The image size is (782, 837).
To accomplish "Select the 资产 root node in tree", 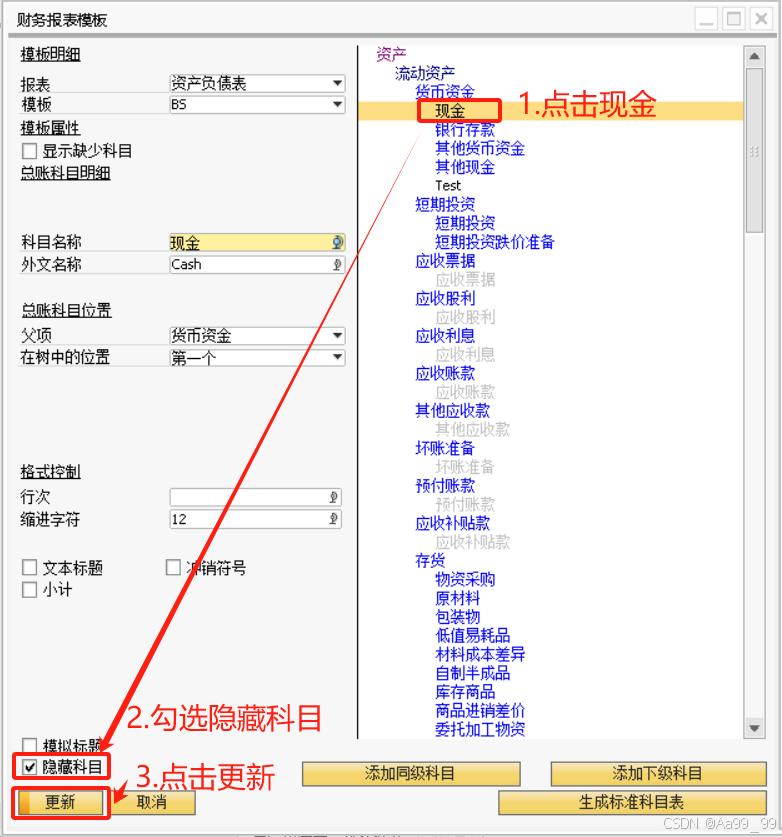I will tap(391, 54).
